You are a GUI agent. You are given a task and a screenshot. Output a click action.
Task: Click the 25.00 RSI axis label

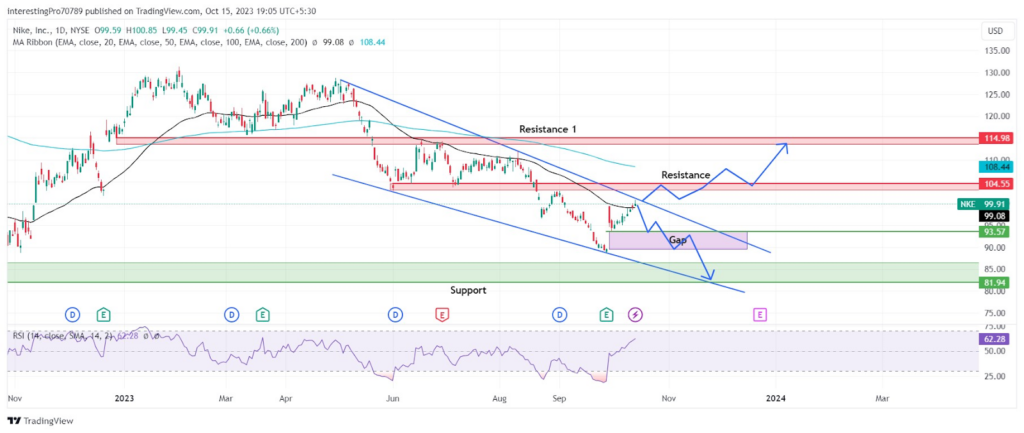996,376
